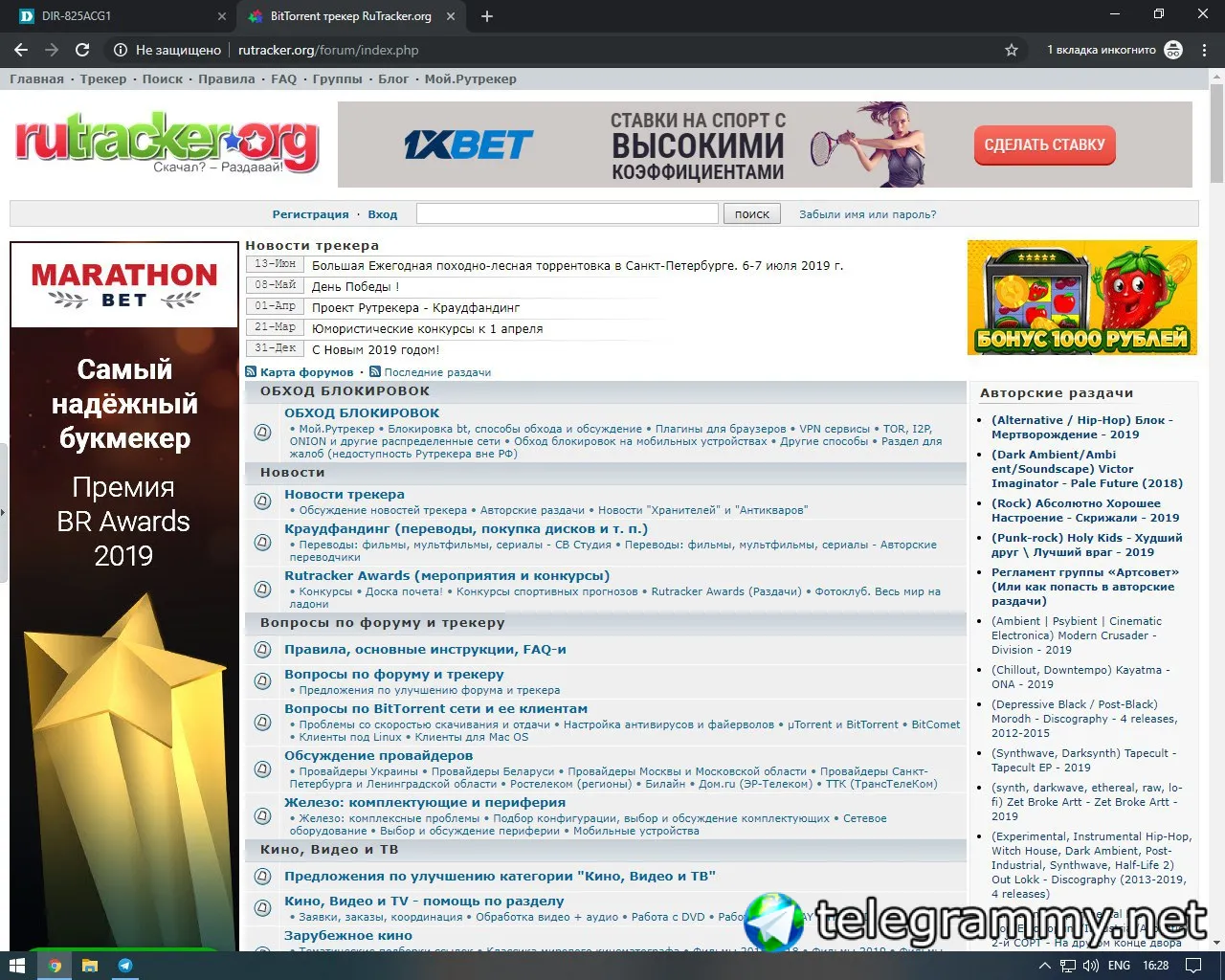The image size is (1225, 980).
Task: Open the Мой.Рутрекер menu item
Action: coord(471,78)
